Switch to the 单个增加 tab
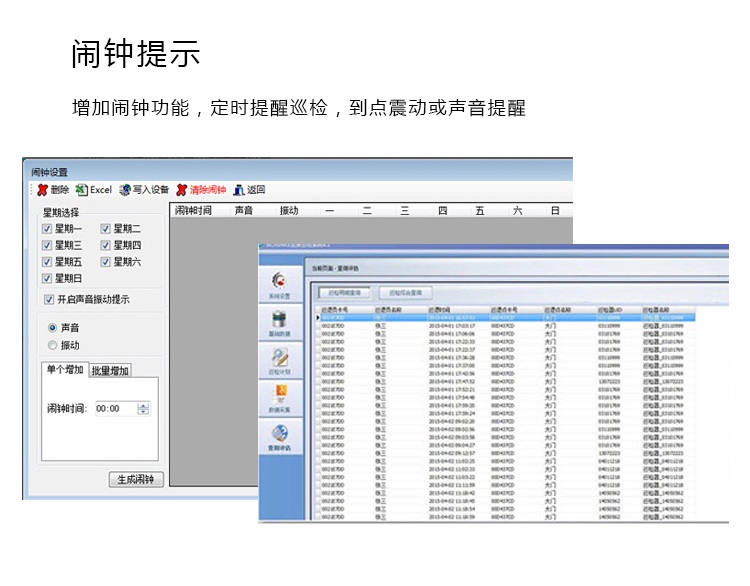 65,370
